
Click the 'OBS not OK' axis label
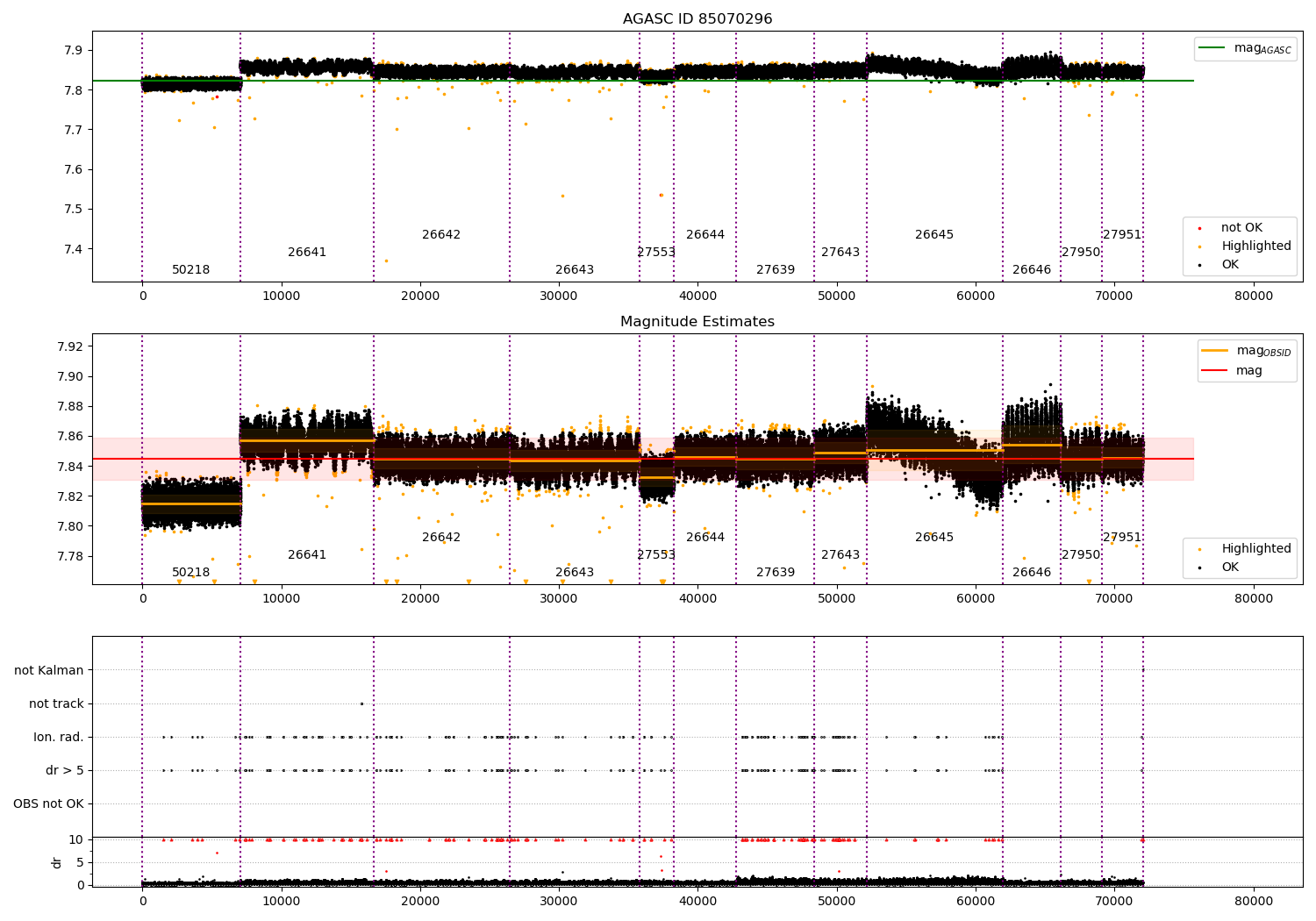coord(49,803)
